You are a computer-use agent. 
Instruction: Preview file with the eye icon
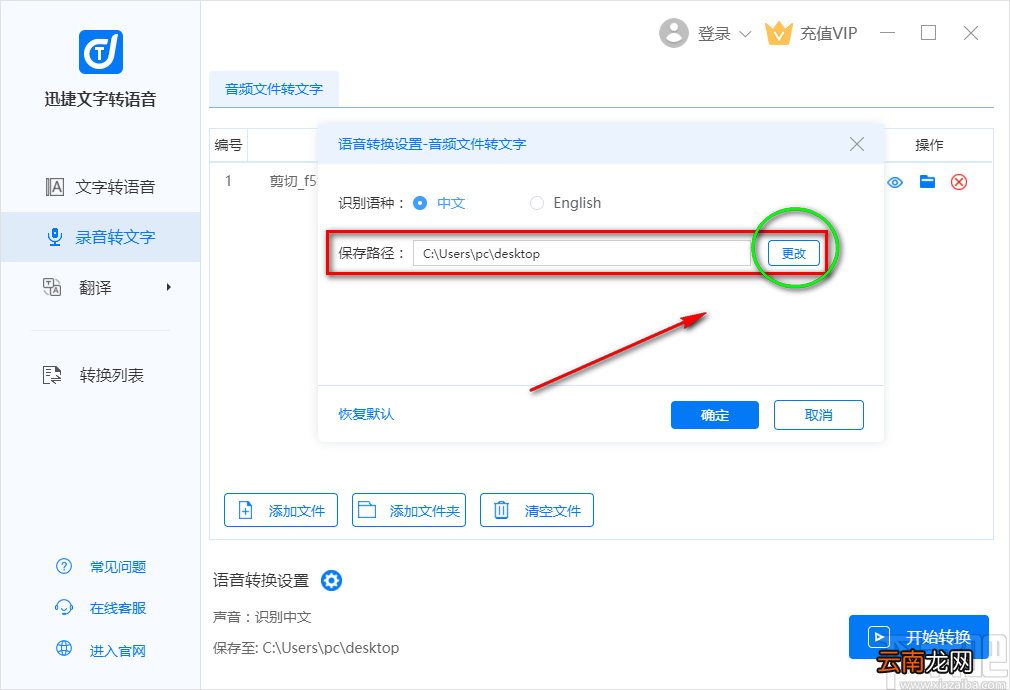[x=895, y=182]
